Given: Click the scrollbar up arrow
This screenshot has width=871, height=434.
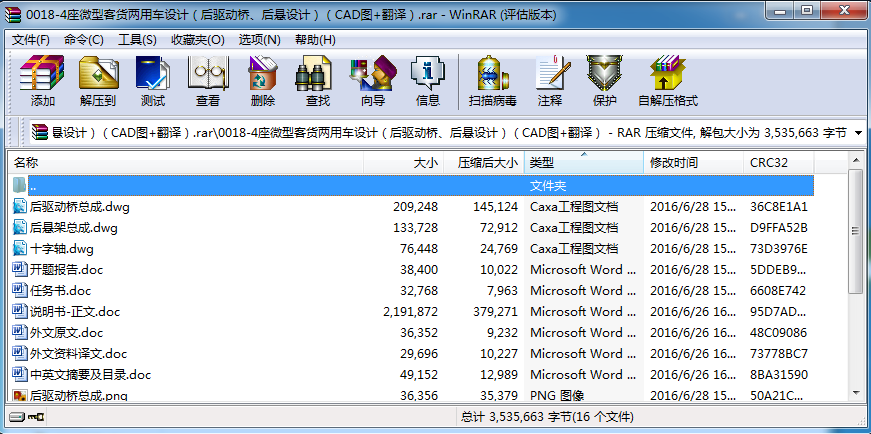Looking at the screenshot, I should pyautogui.click(x=856, y=160).
